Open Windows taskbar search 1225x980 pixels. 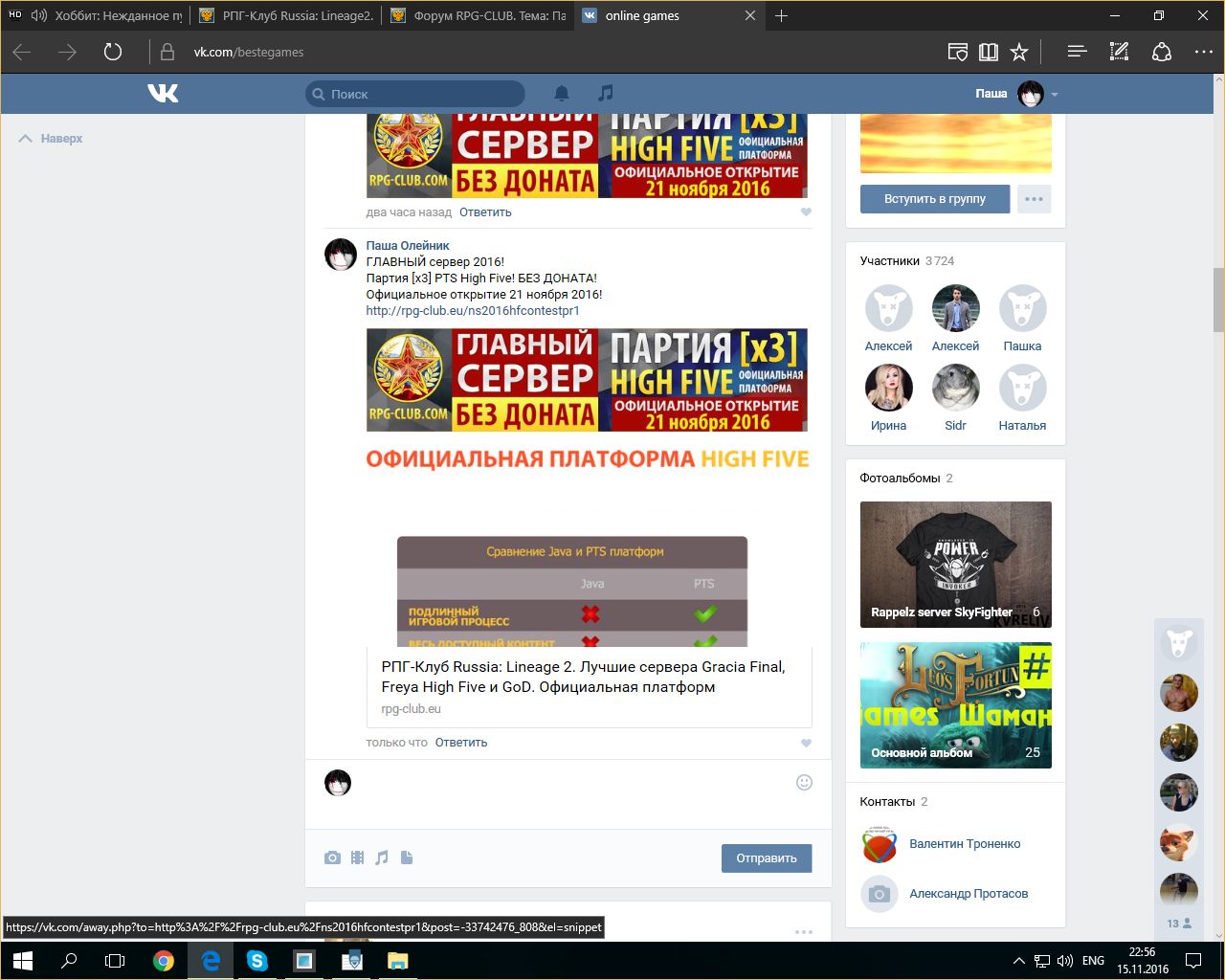coord(69,960)
